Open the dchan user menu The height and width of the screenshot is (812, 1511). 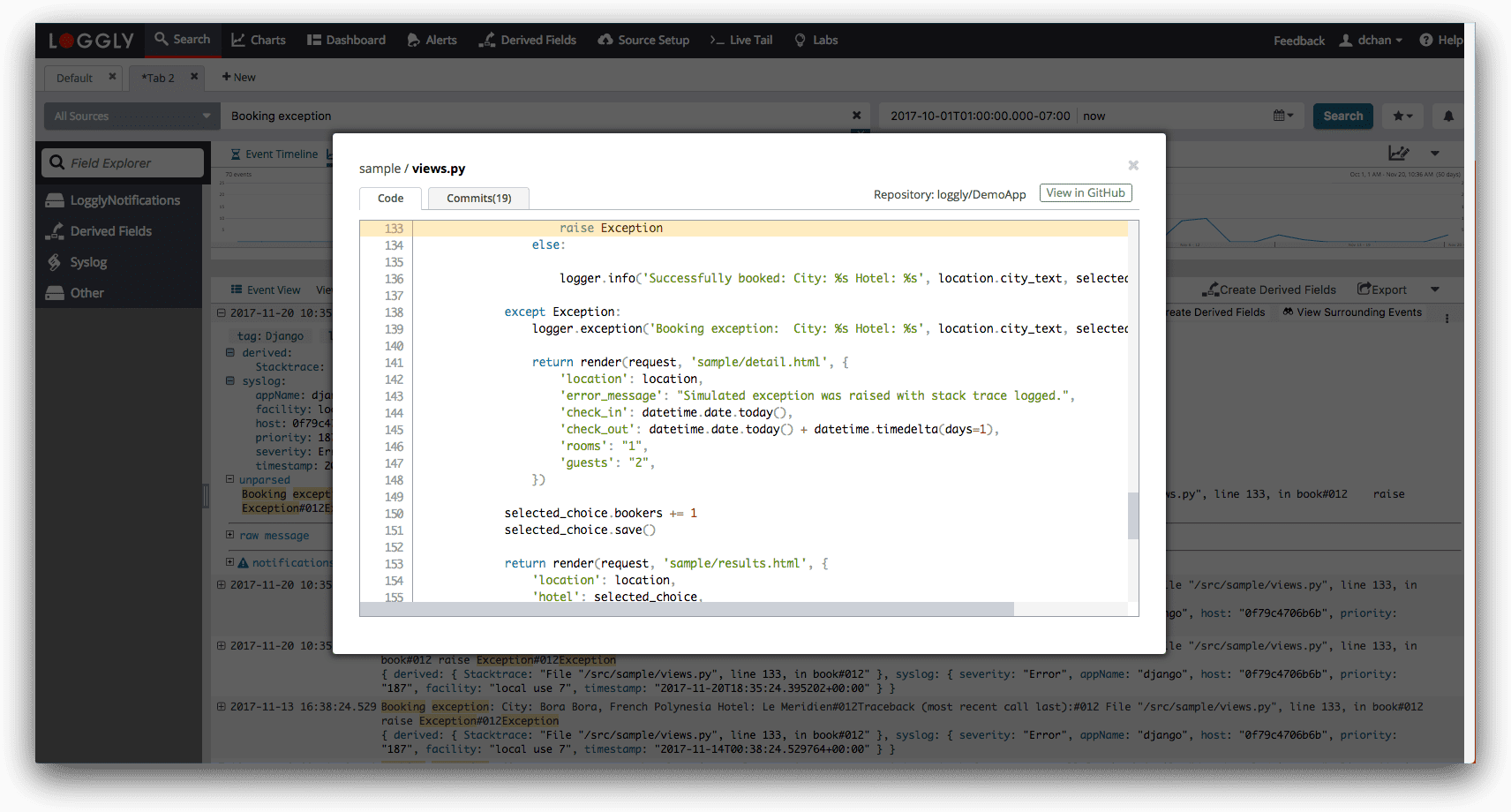(1371, 41)
